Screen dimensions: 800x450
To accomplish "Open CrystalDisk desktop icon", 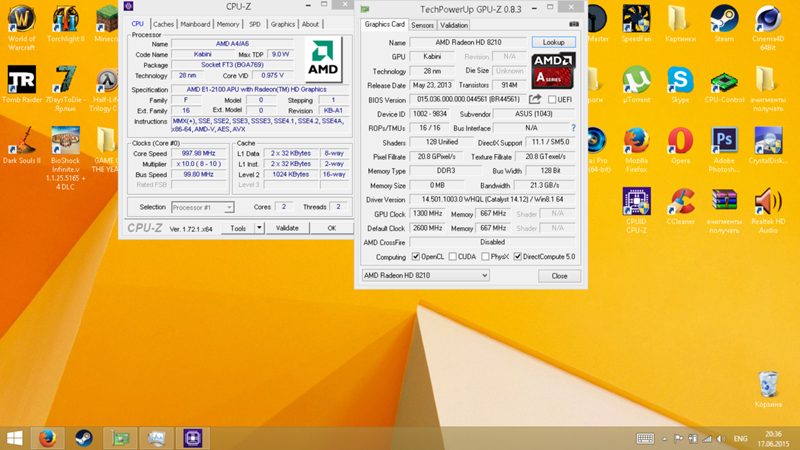I will pyautogui.click(x=768, y=145).
